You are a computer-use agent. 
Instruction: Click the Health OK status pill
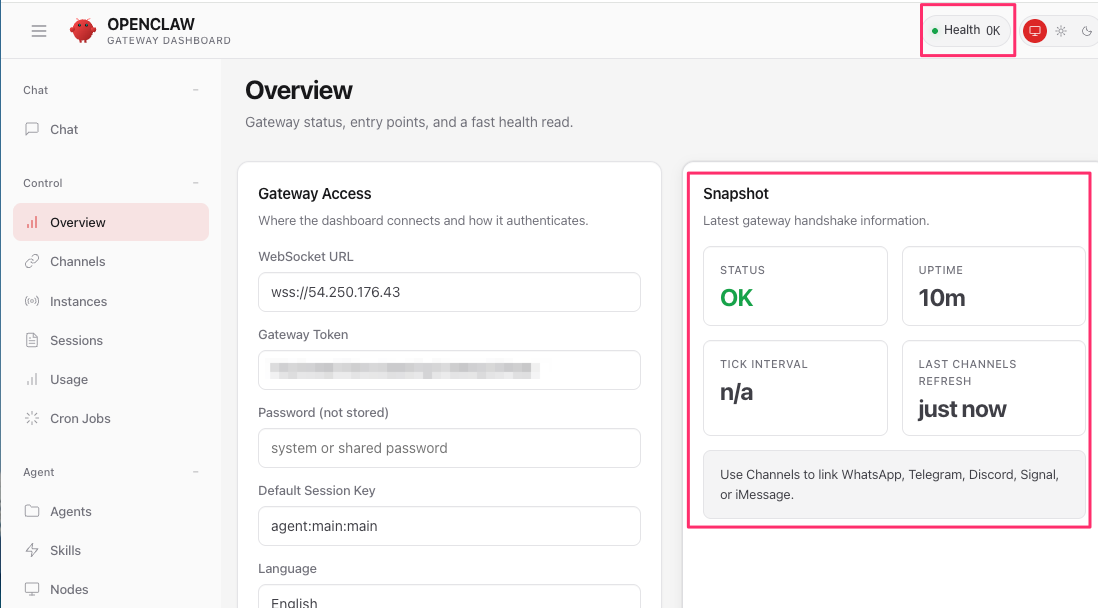(966, 31)
